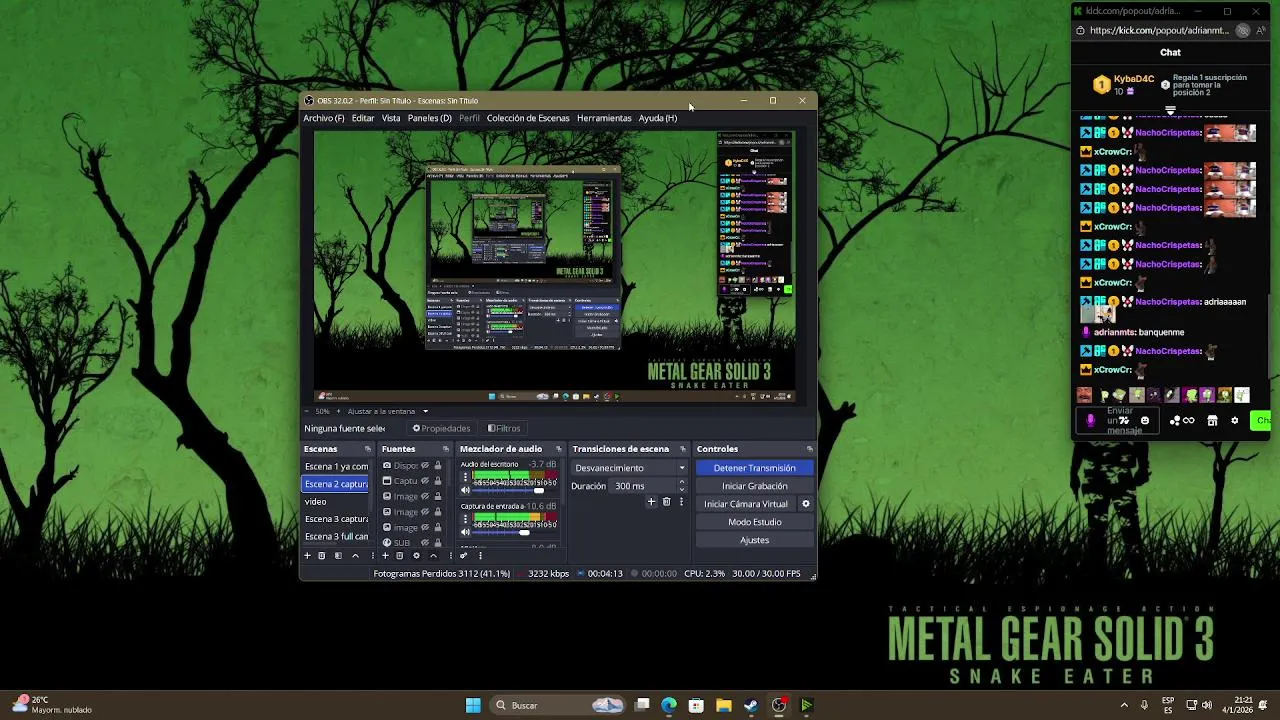Undock the Mezclador de audio panel
This screenshot has height=720, width=1280.
click(x=559, y=449)
